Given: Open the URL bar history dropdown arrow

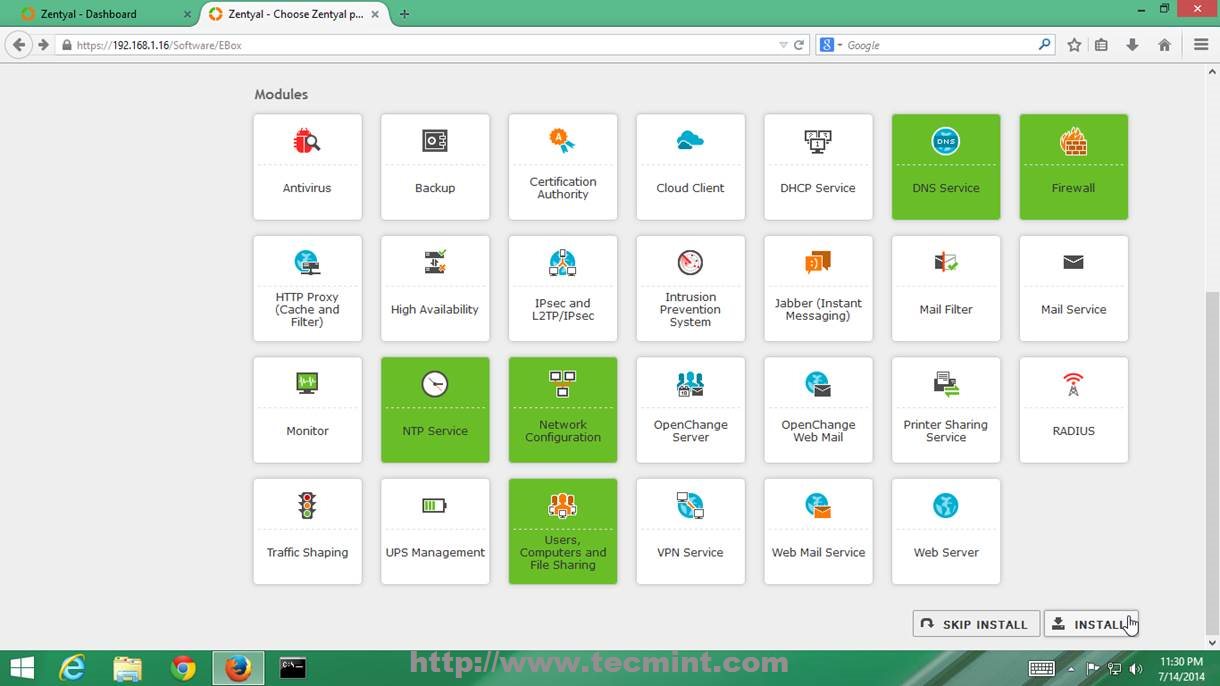Looking at the screenshot, I should pos(783,45).
